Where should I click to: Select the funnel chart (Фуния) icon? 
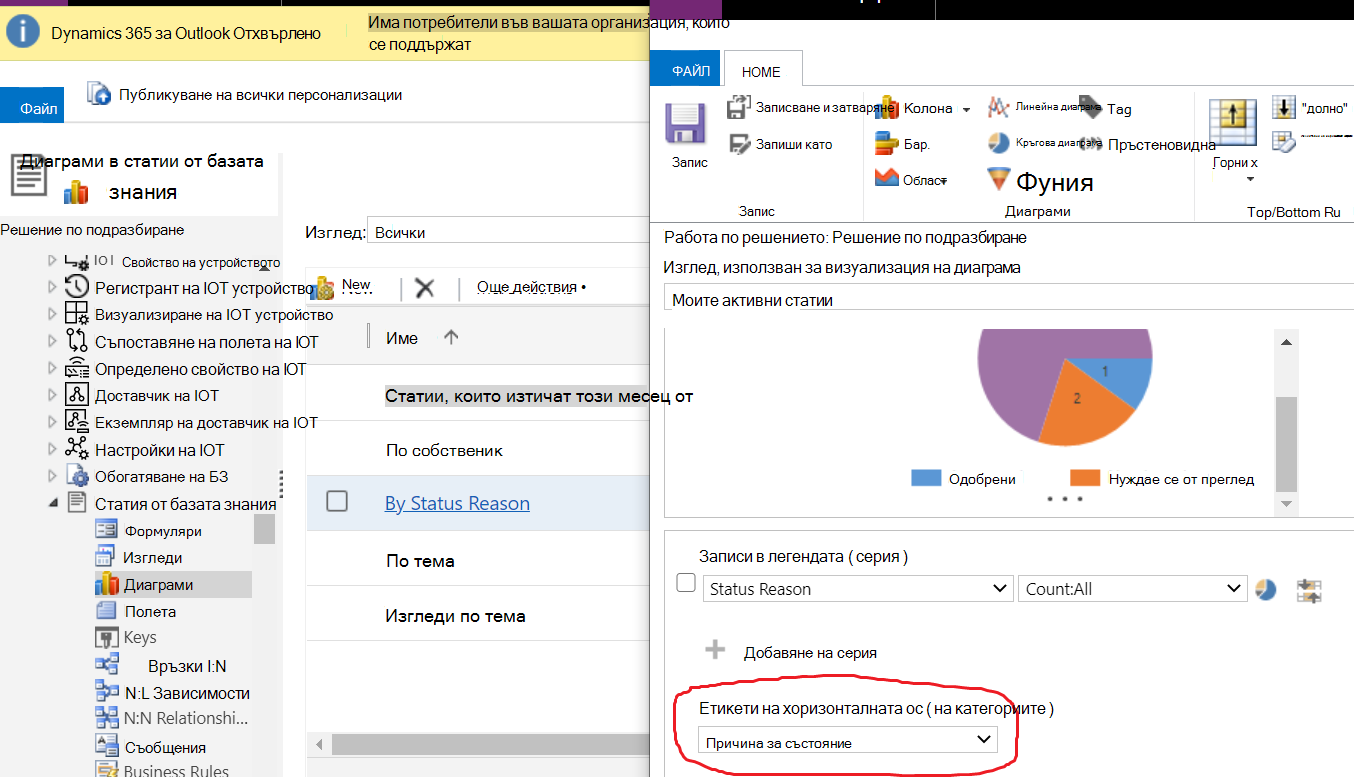point(998,179)
